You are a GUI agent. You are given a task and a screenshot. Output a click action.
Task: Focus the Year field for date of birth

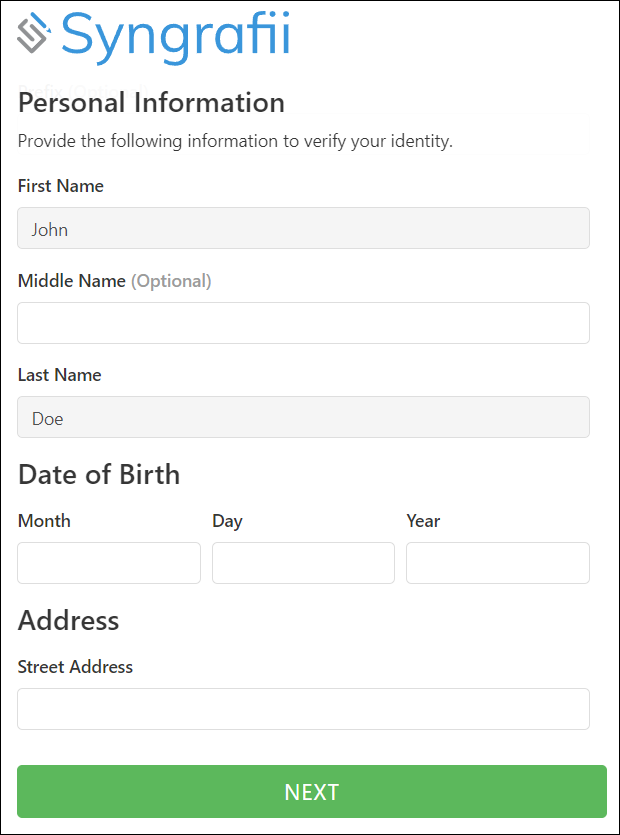(x=497, y=563)
